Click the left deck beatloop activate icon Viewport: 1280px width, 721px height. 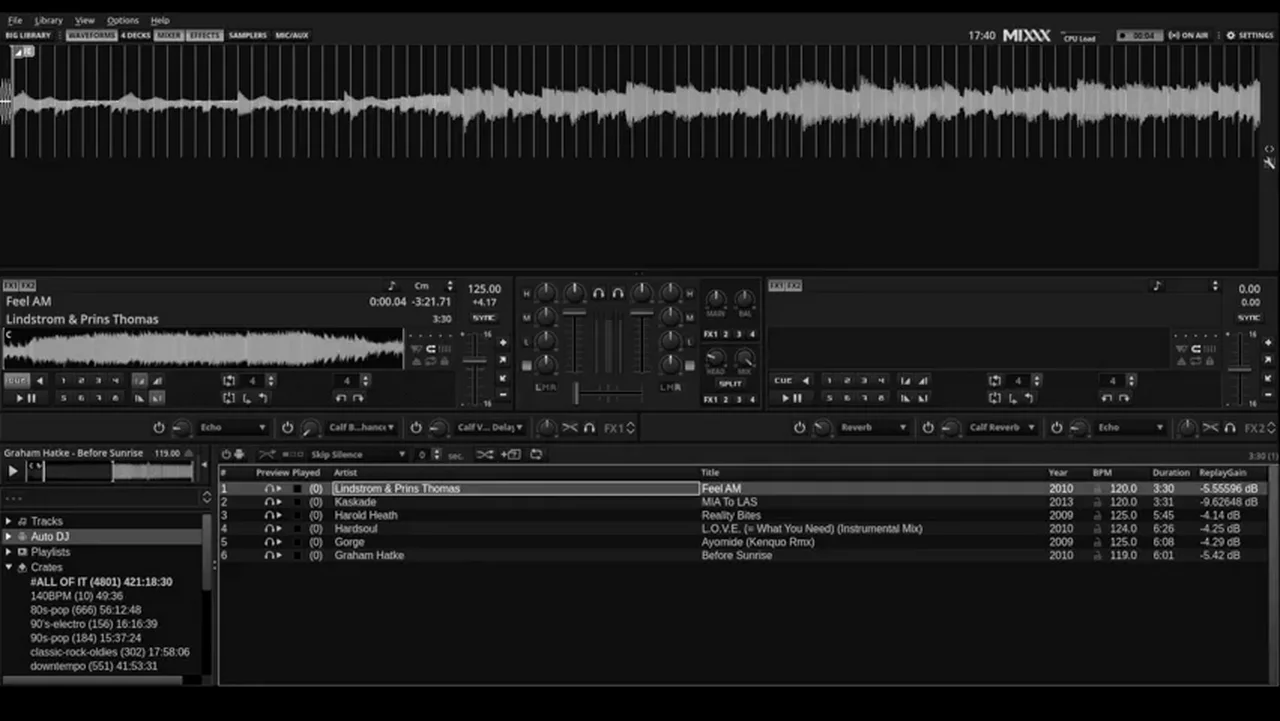tap(228, 380)
